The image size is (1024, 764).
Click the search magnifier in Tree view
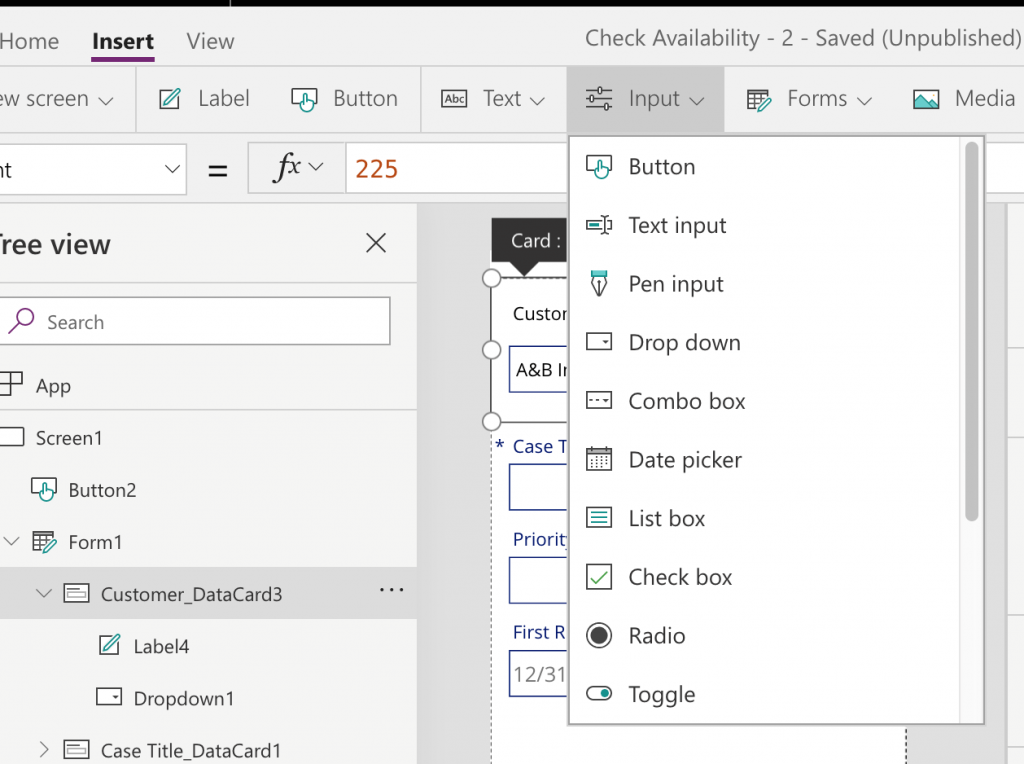22,321
